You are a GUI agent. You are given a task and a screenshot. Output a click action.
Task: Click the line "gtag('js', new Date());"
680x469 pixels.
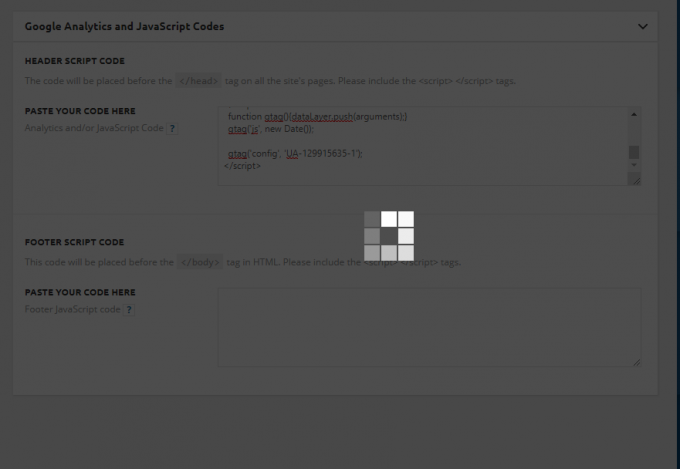coord(271,129)
